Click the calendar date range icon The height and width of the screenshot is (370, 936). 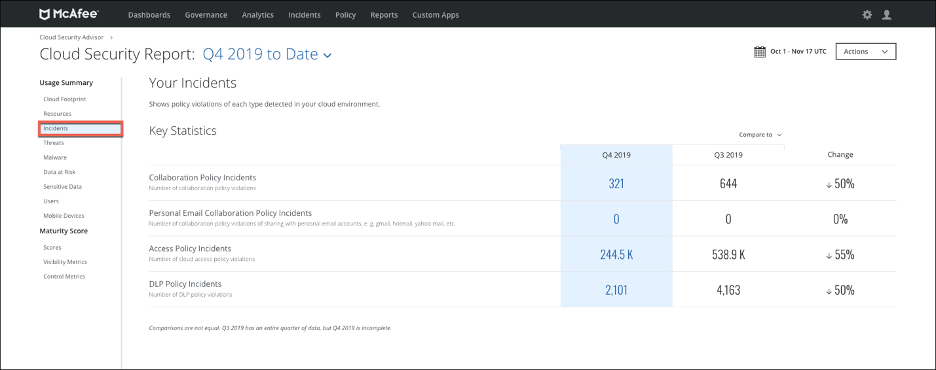point(760,52)
